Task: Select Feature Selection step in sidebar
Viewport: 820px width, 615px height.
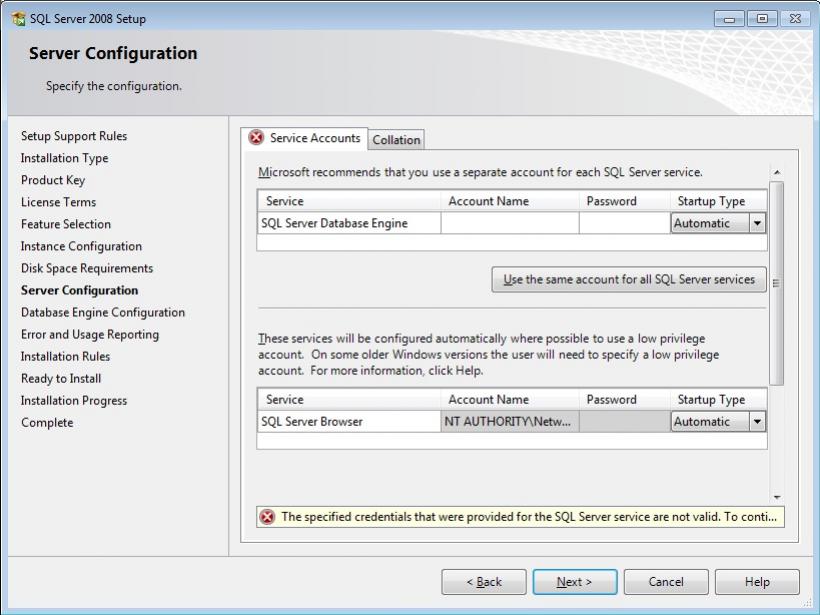Action: point(66,224)
